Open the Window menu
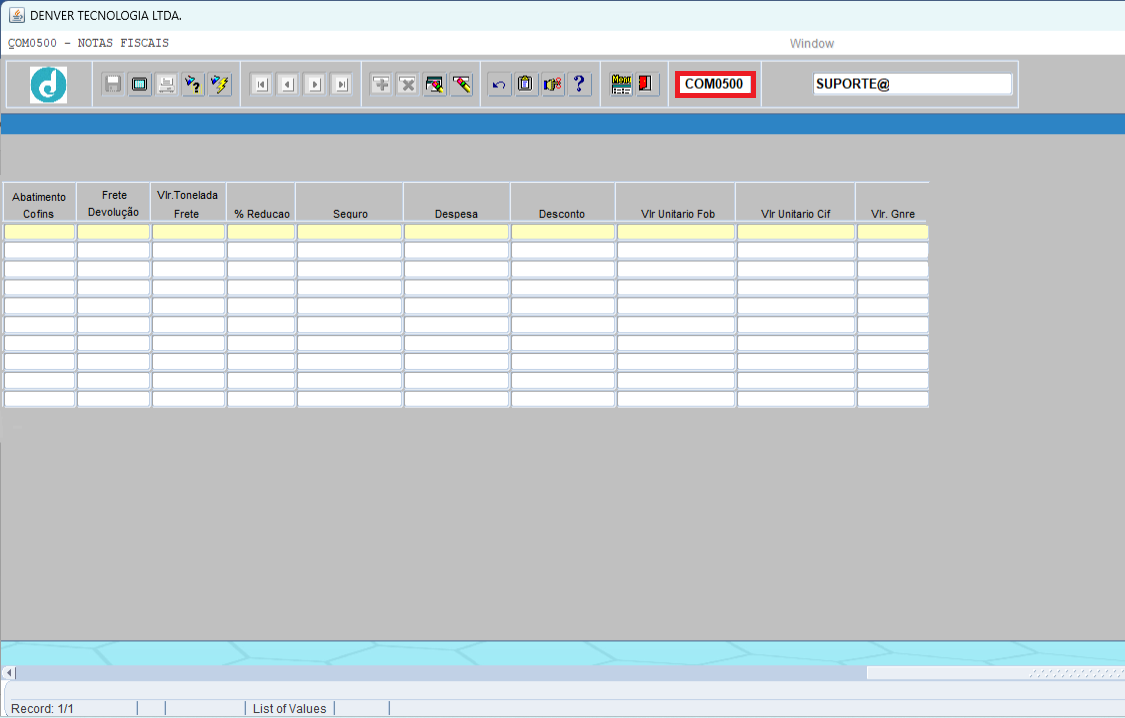This screenshot has width=1125, height=718. pyautogui.click(x=811, y=44)
